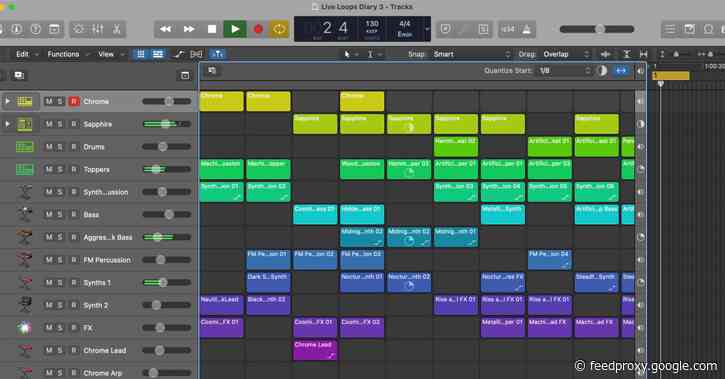Solo the Chrome Lead track

(x=60, y=350)
